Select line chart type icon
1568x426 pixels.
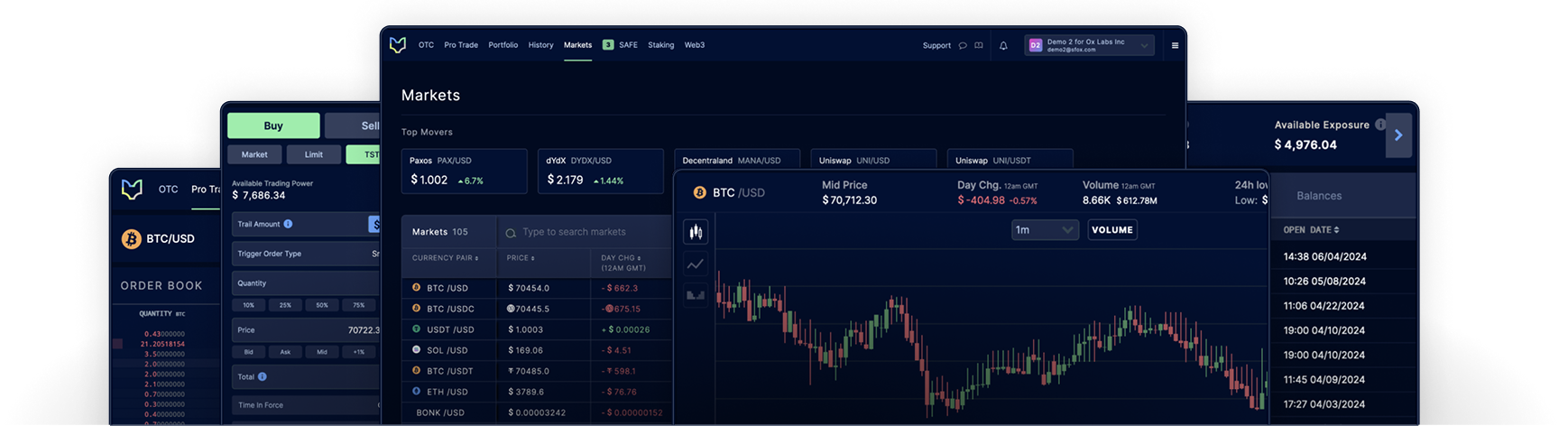pyautogui.click(x=696, y=264)
